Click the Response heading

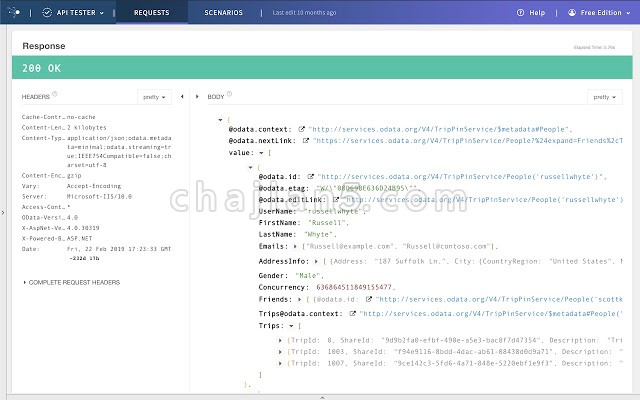[x=44, y=46]
